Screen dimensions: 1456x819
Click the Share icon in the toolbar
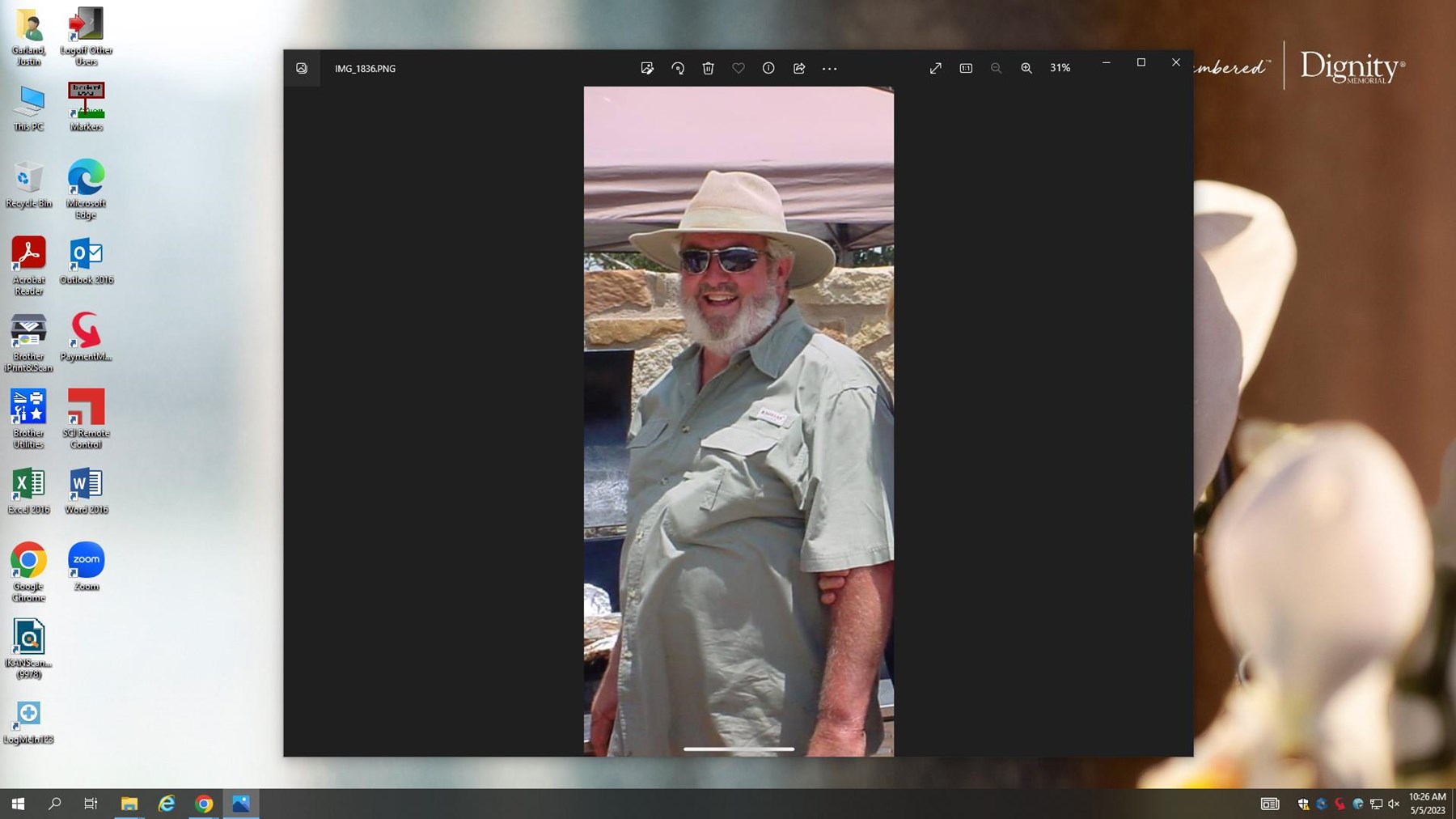click(x=799, y=69)
